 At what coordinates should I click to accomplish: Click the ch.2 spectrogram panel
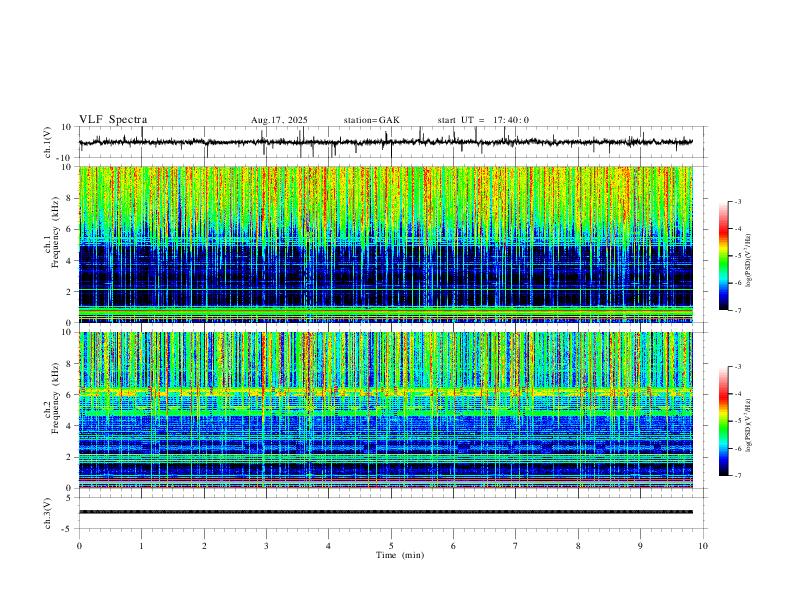[x=386, y=410]
